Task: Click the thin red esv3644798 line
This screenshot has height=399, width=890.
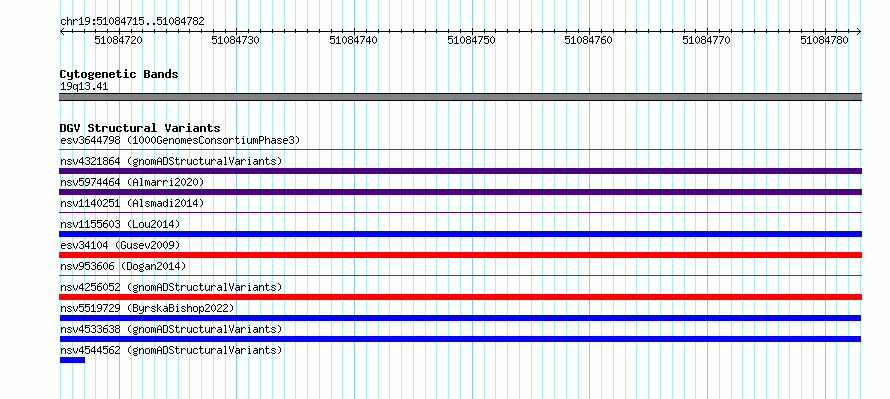Action: point(460,150)
